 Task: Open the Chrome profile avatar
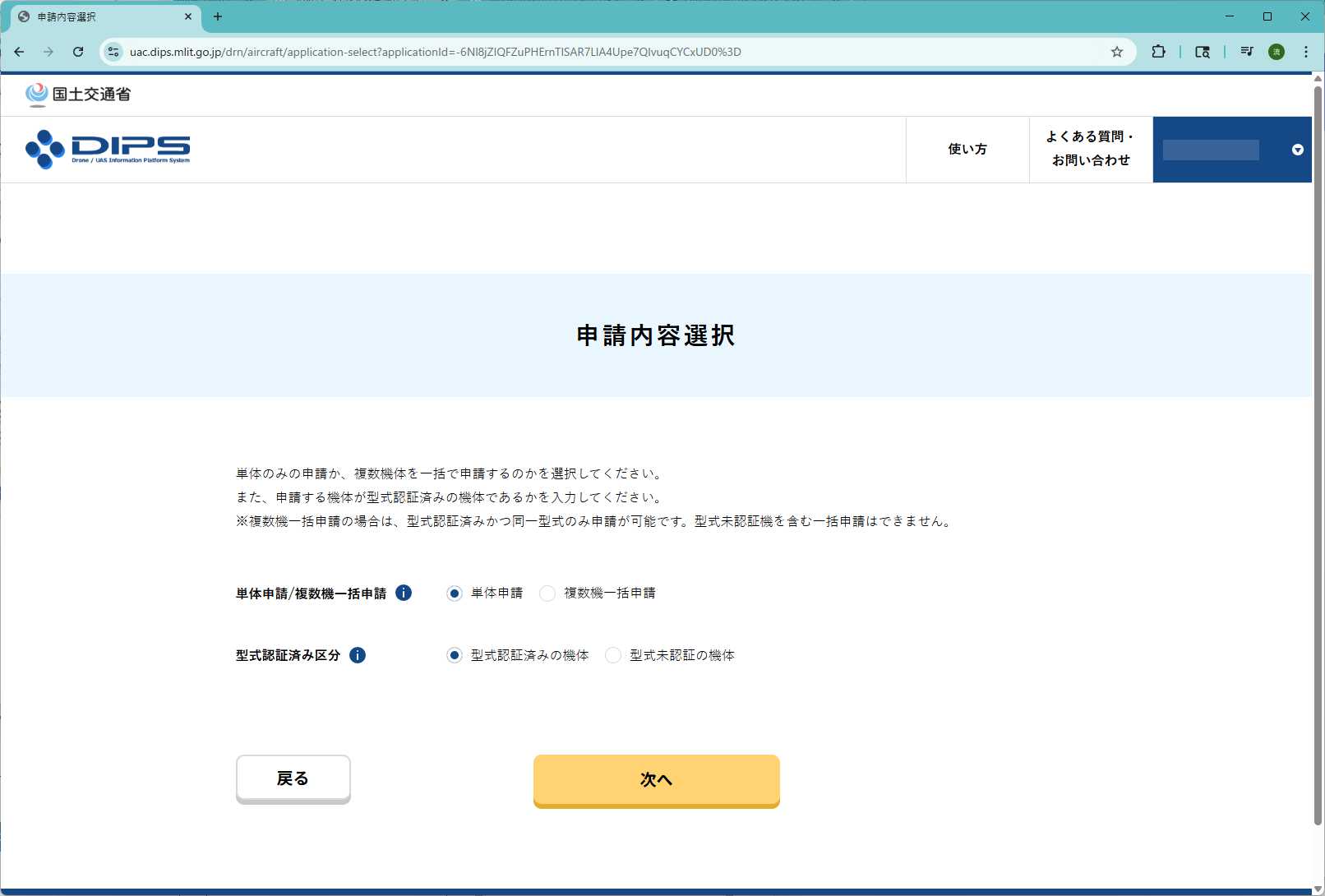1277,52
